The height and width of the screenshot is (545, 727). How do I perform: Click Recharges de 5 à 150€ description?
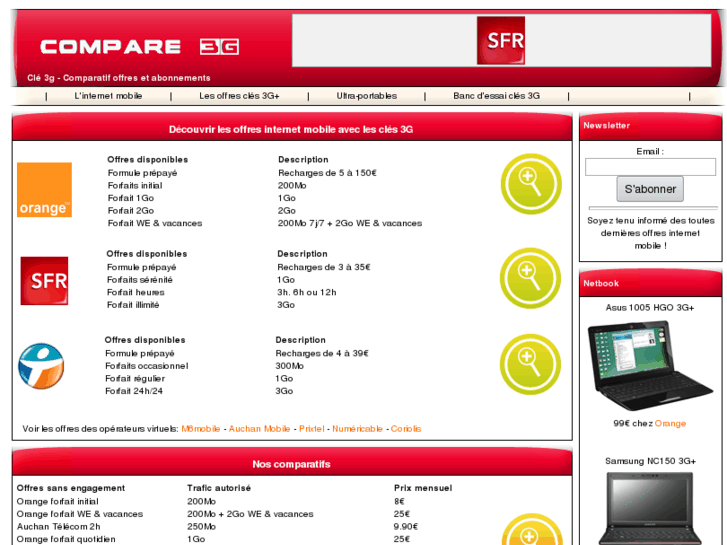(327, 173)
